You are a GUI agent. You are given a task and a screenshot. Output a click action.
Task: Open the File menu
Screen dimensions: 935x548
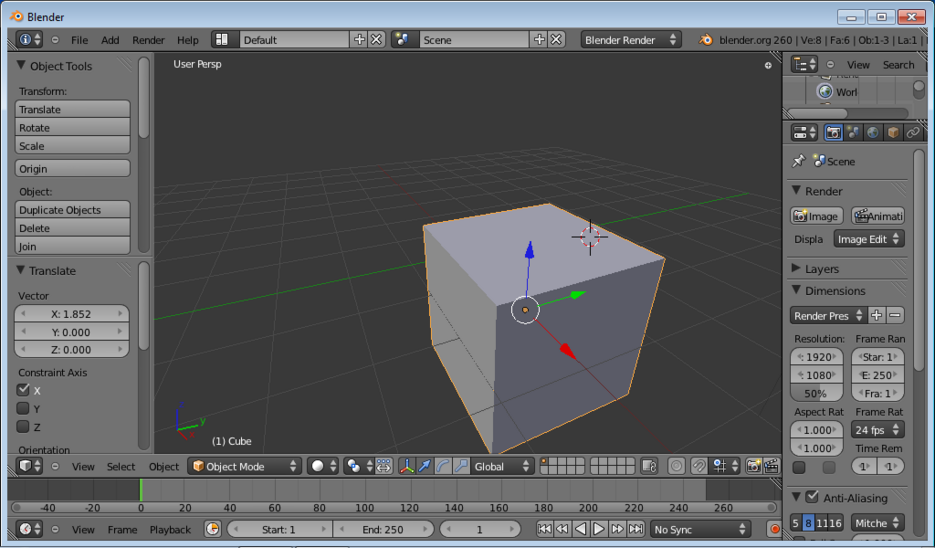click(x=79, y=40)
